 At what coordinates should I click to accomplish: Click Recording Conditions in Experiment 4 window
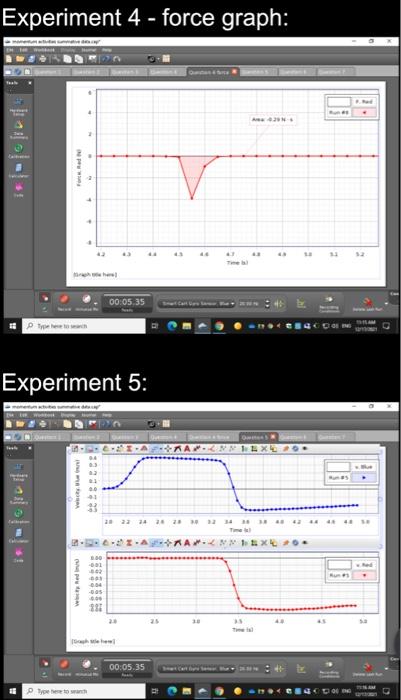coord(329,304)
